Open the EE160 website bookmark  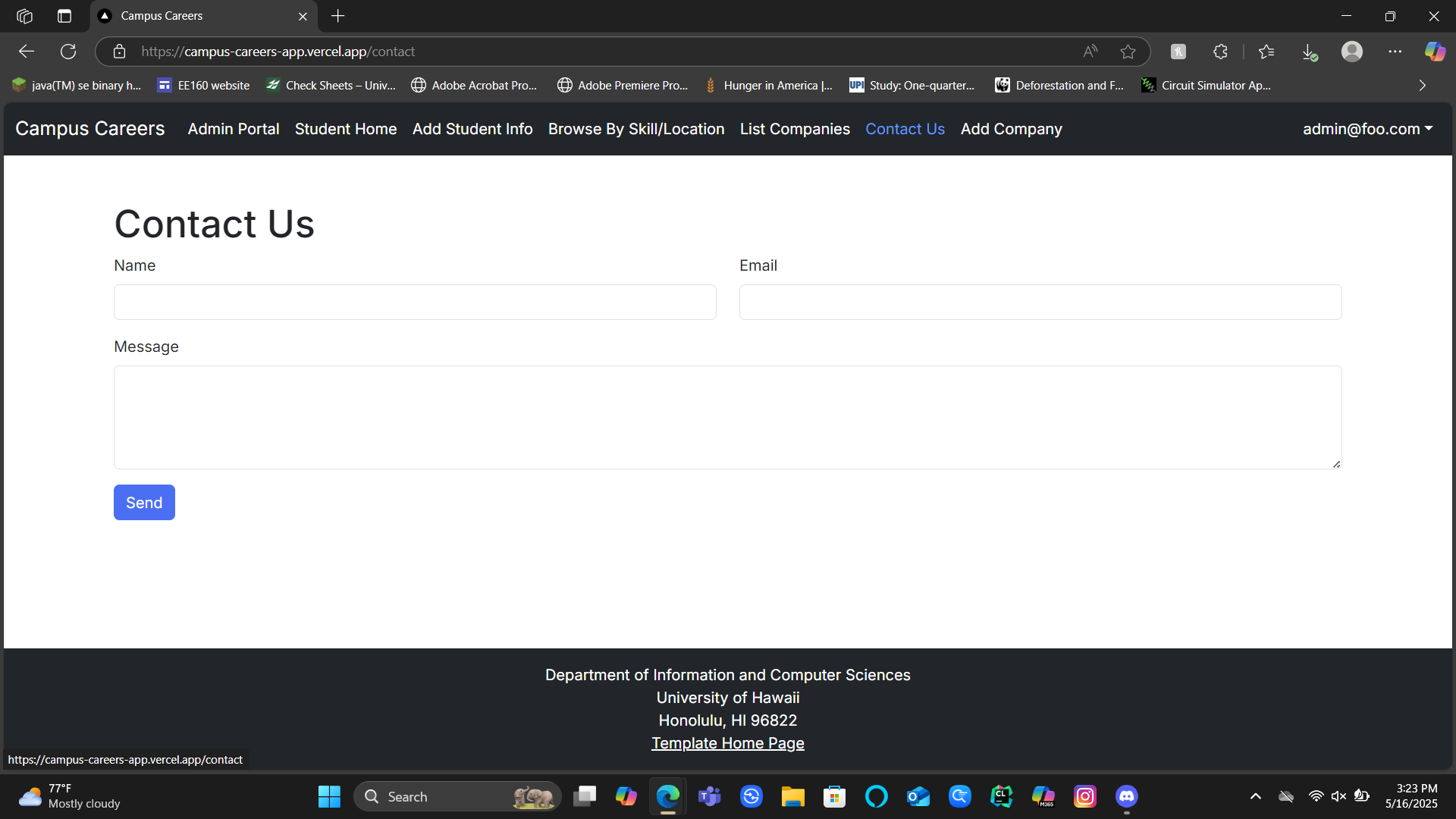click(x=204, y=86)
